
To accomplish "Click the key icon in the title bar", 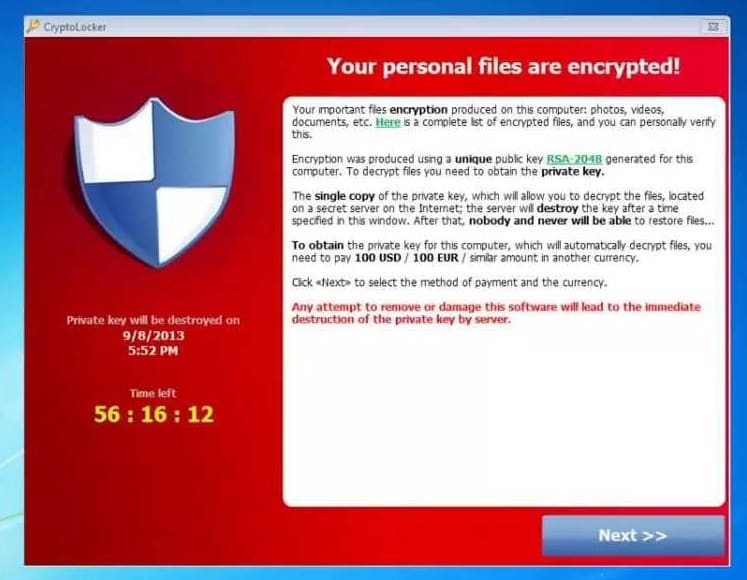I will pyautogui.click(x=33, y=26).
